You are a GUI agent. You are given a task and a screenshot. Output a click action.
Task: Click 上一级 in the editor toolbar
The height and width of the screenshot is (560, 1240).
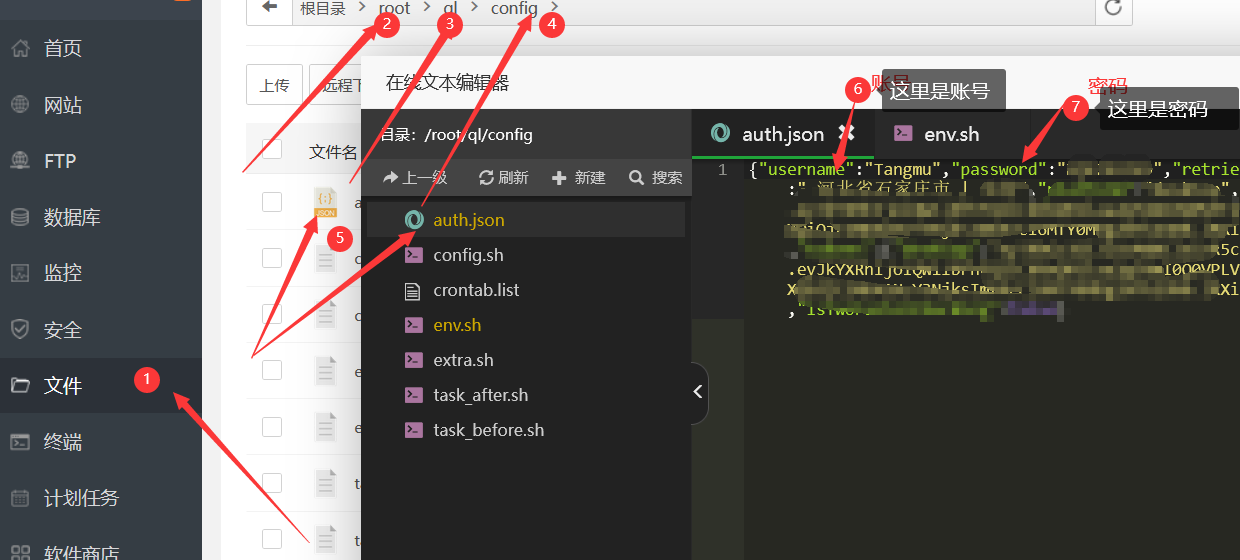coord(414,177)
